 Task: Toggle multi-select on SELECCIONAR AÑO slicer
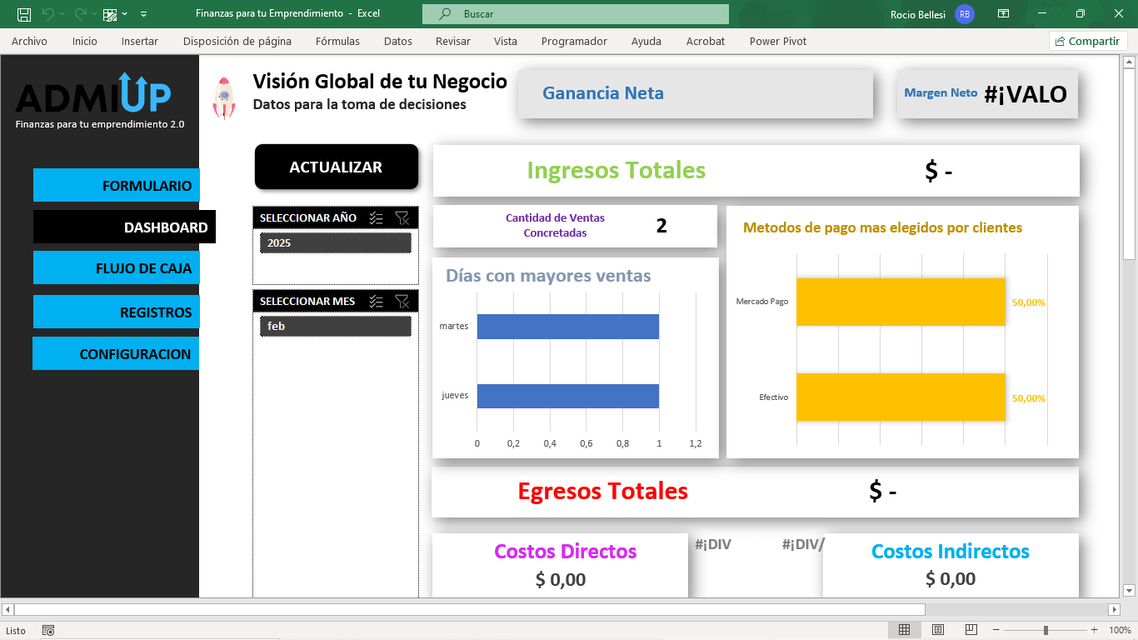[x=376, y=218]
